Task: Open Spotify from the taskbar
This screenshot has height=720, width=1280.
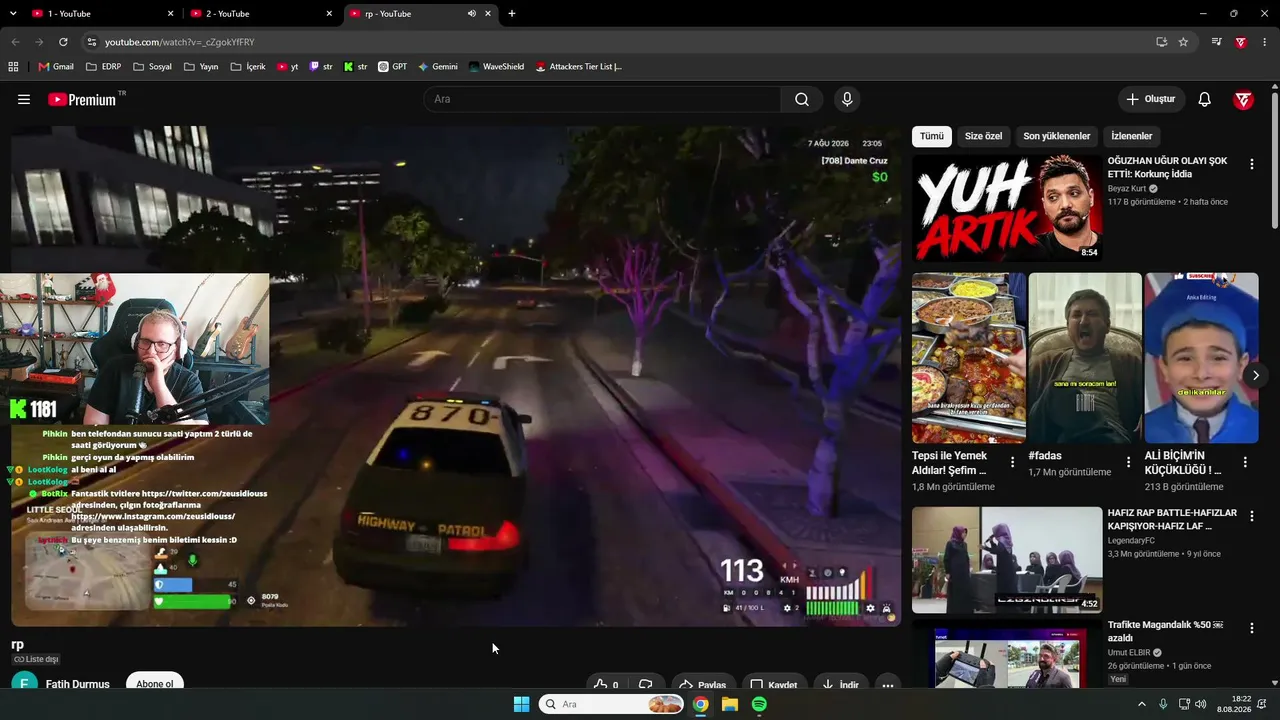Action: pos(759,704)
